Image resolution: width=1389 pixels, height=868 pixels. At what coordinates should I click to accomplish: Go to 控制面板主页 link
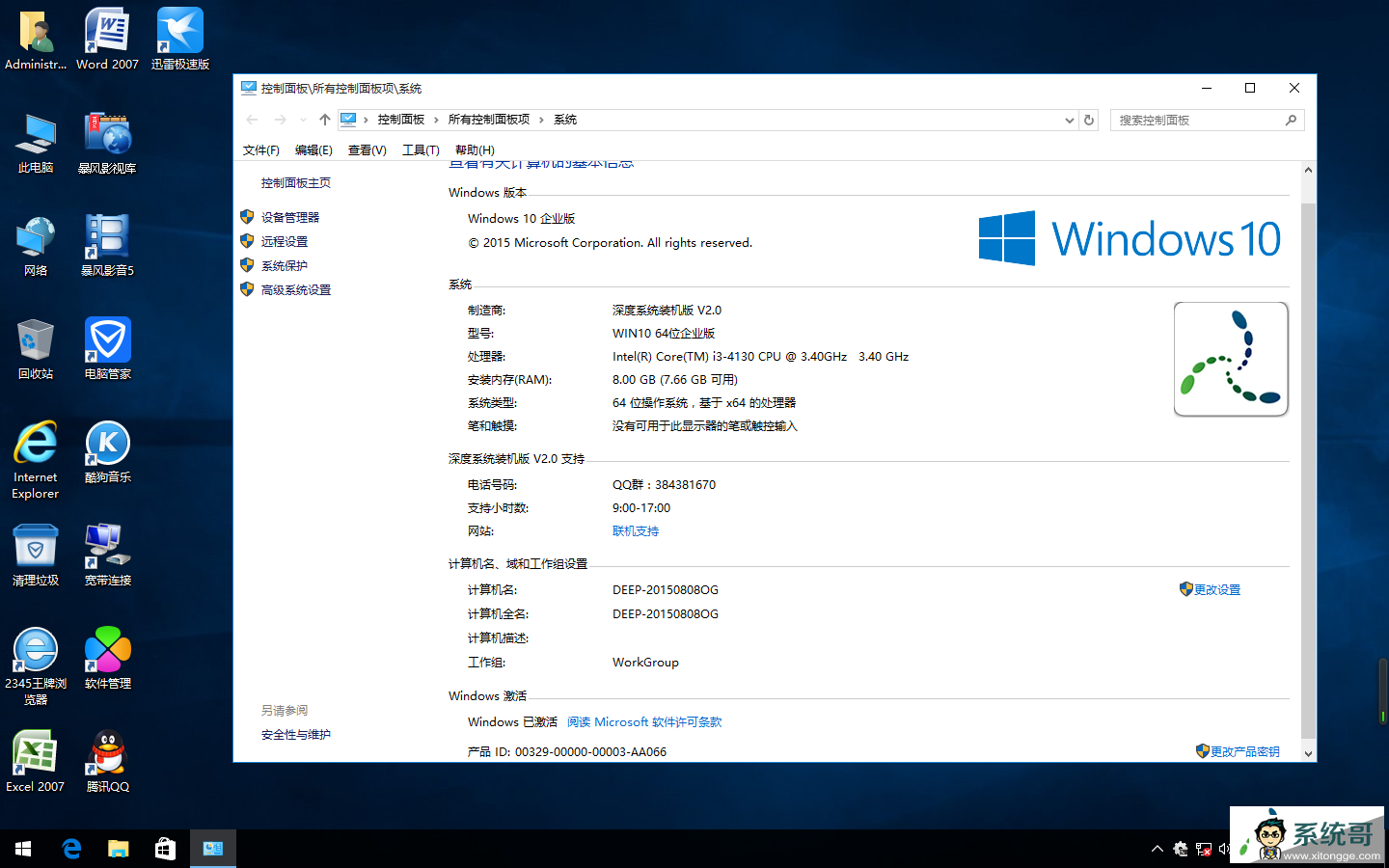[296, 183]
